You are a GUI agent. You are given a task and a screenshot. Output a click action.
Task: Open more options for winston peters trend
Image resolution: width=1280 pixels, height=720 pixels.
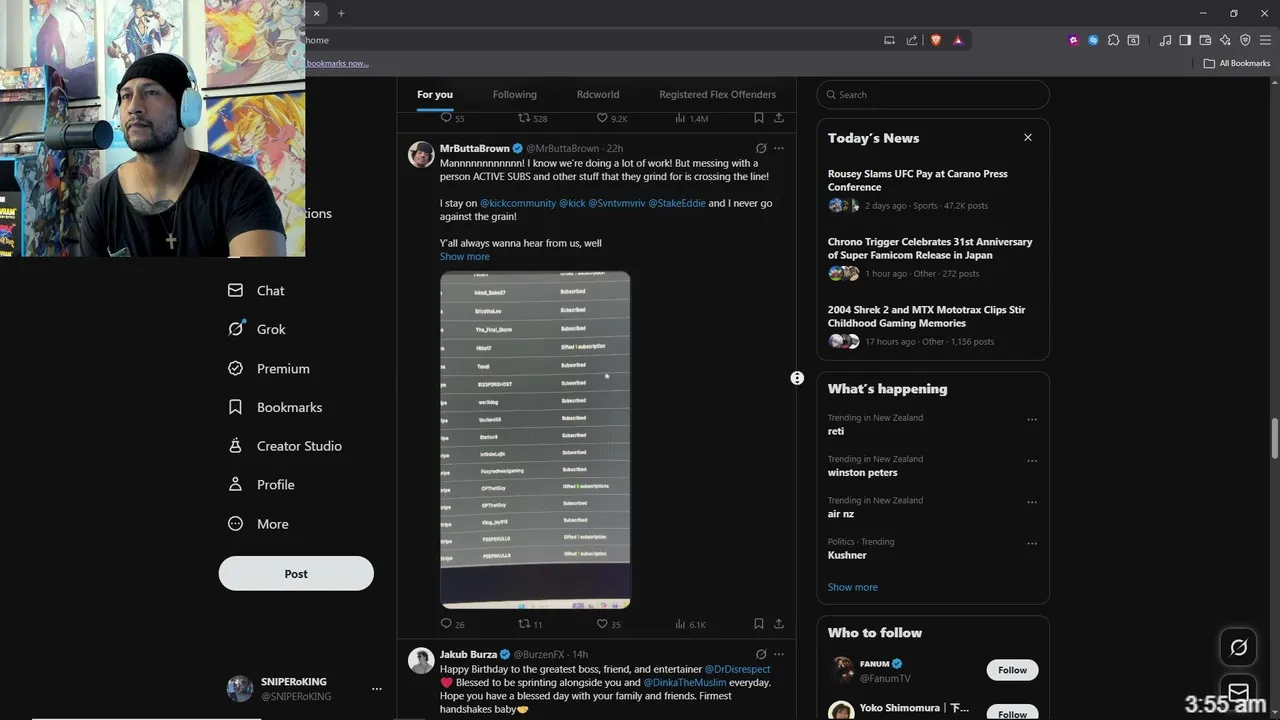point(1032,462)
